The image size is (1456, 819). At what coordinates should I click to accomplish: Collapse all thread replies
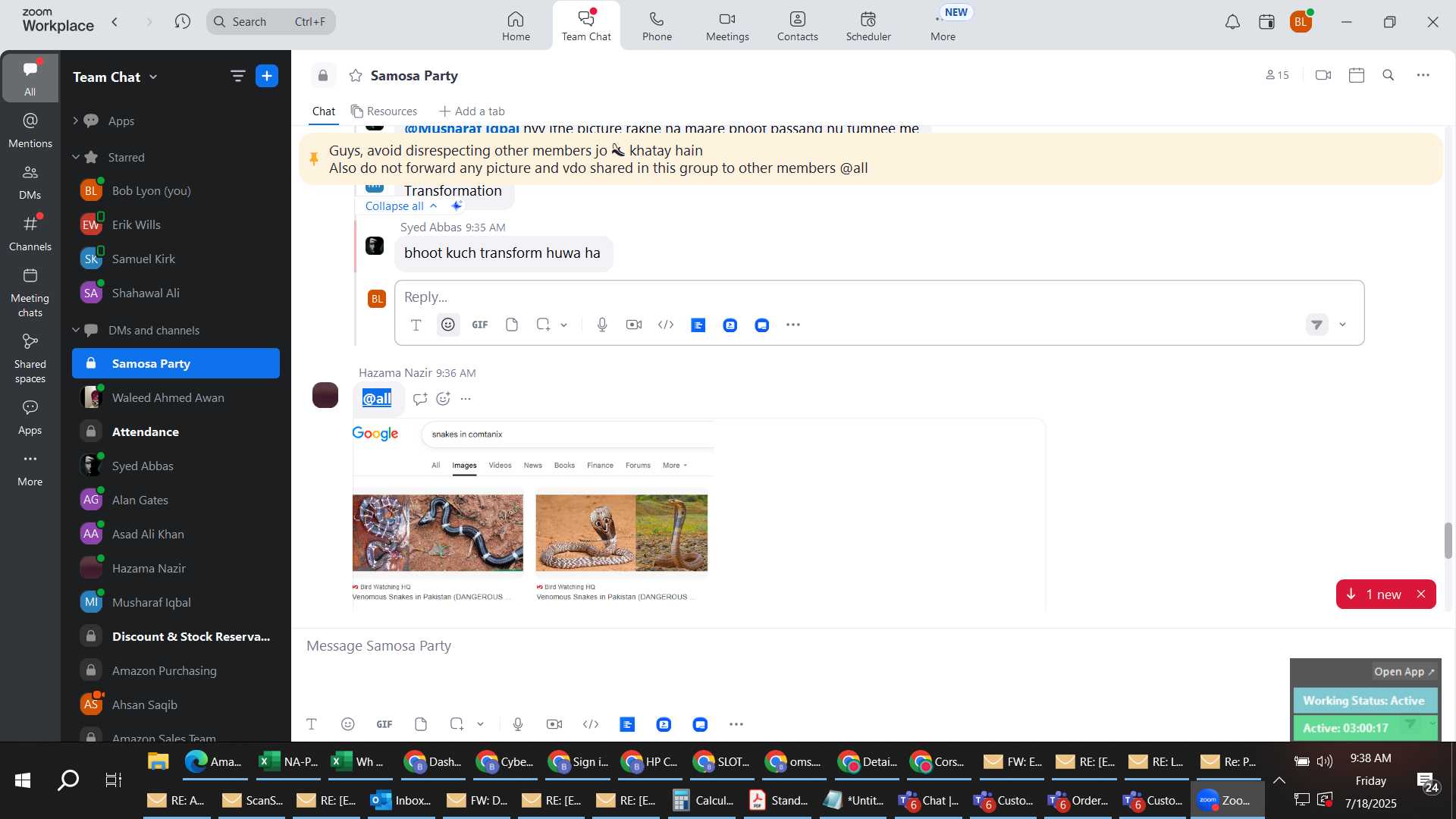pyautogui.click(x=401, y=206)
